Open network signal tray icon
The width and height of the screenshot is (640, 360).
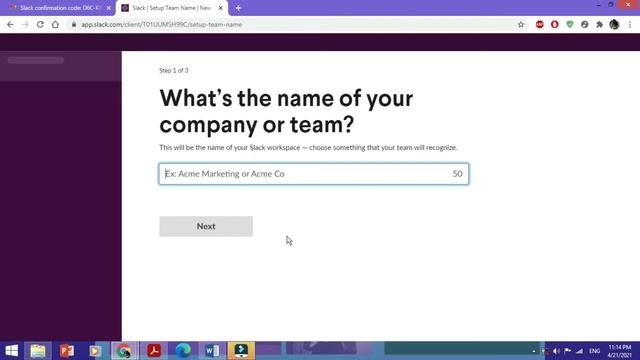pyautogui.click(x=580, y=351)
